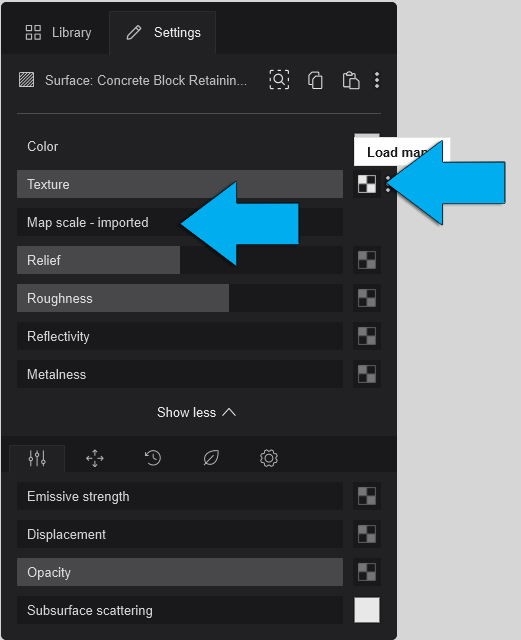
Task: Click the Displacement map checker icon
Action: pos(367,534)
